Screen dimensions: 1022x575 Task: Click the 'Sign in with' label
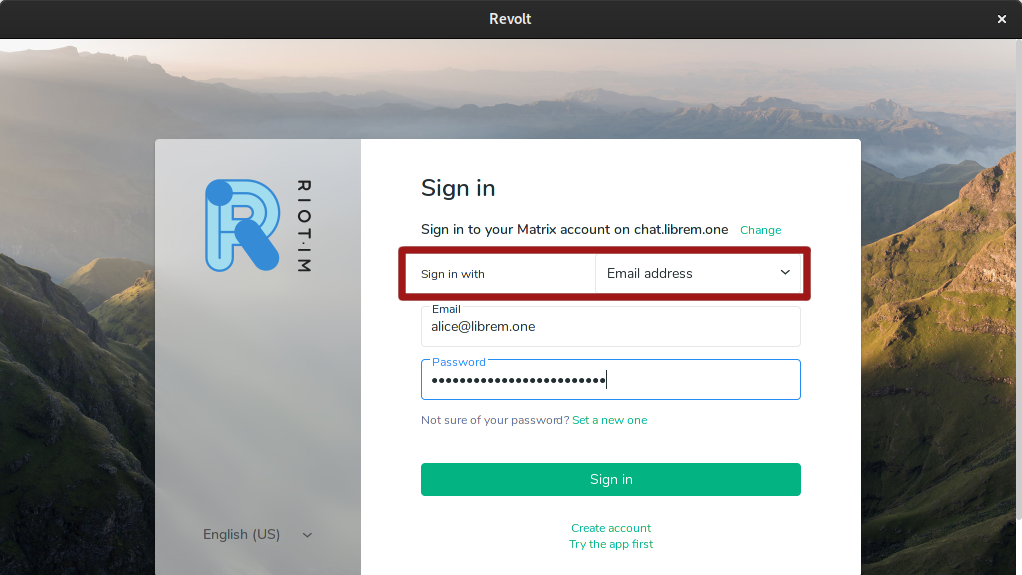[453, 274]
